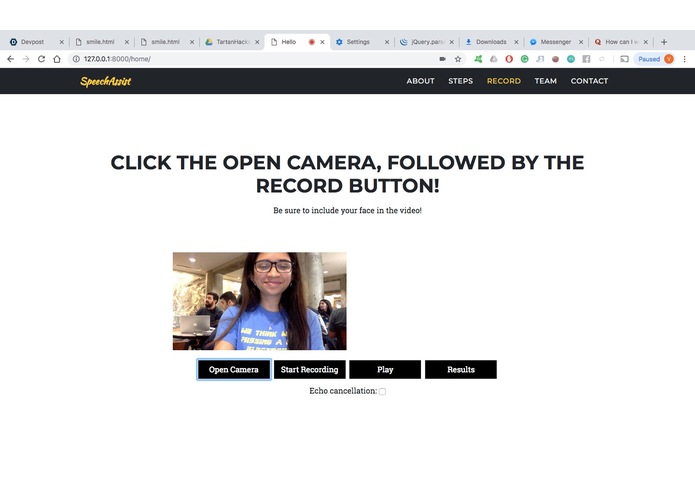Go to the TEAM section
This screenshot has width=695, height=494.
point(545,81)
